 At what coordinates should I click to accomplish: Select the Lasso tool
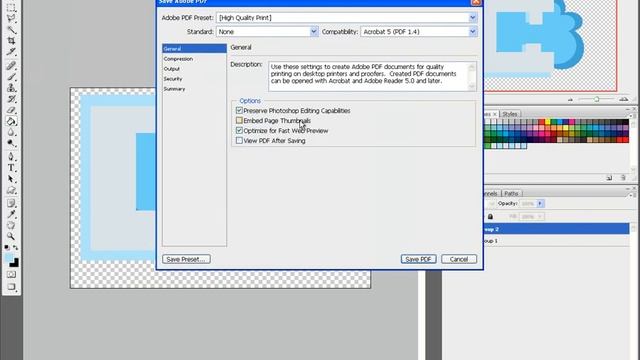(x=11, y=18)
